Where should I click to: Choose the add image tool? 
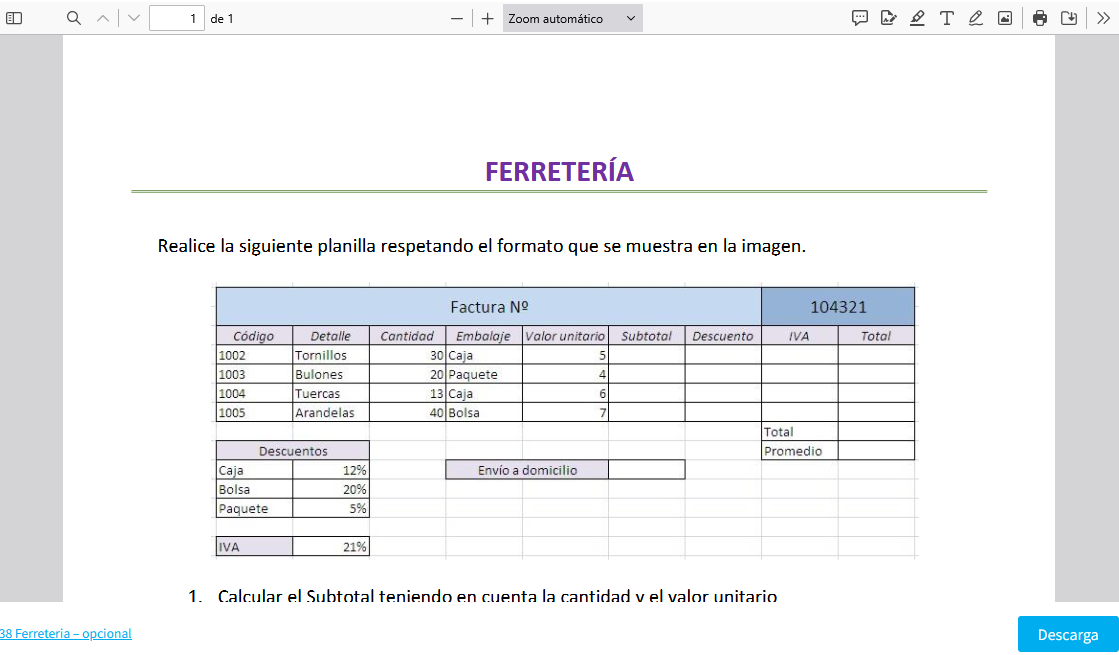point(1004,18)
